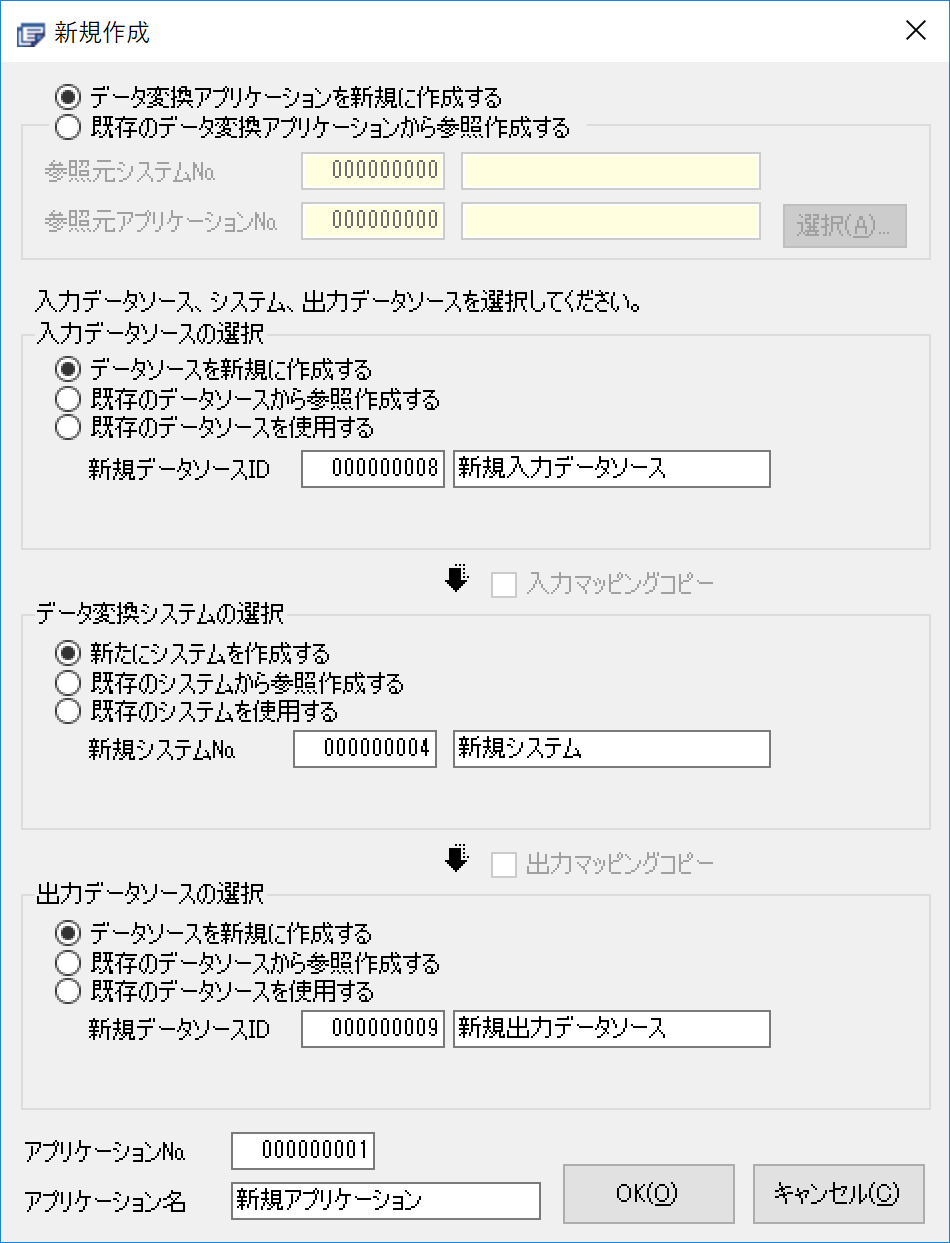Click the down arrow below input data source
This screenshot has width=950, height=1243.
[457, 579]
